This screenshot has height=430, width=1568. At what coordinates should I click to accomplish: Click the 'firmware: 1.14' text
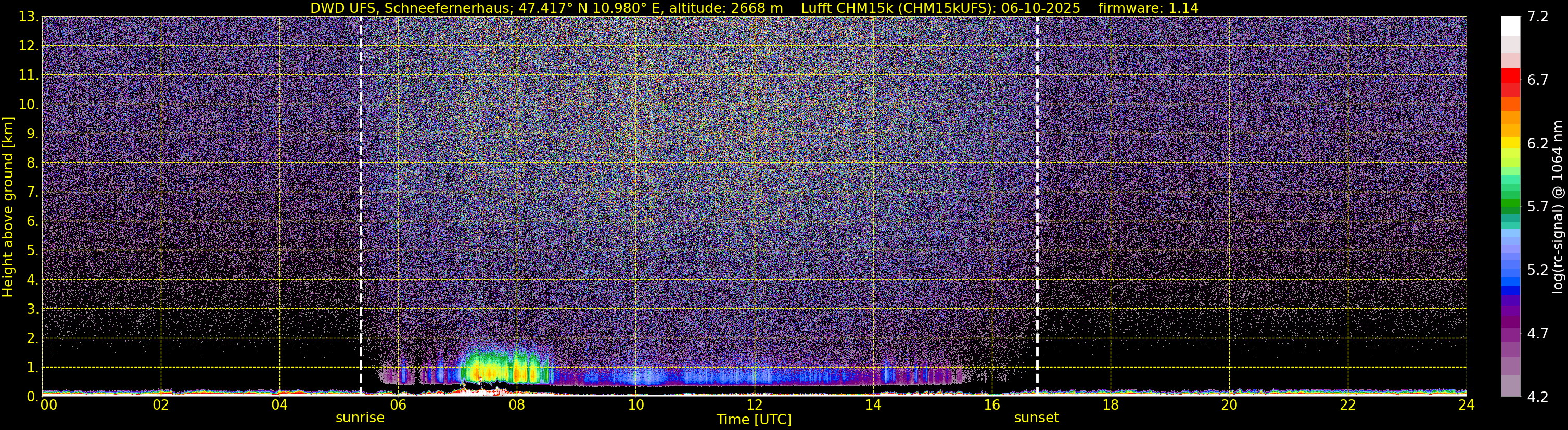pos(1148,8)
